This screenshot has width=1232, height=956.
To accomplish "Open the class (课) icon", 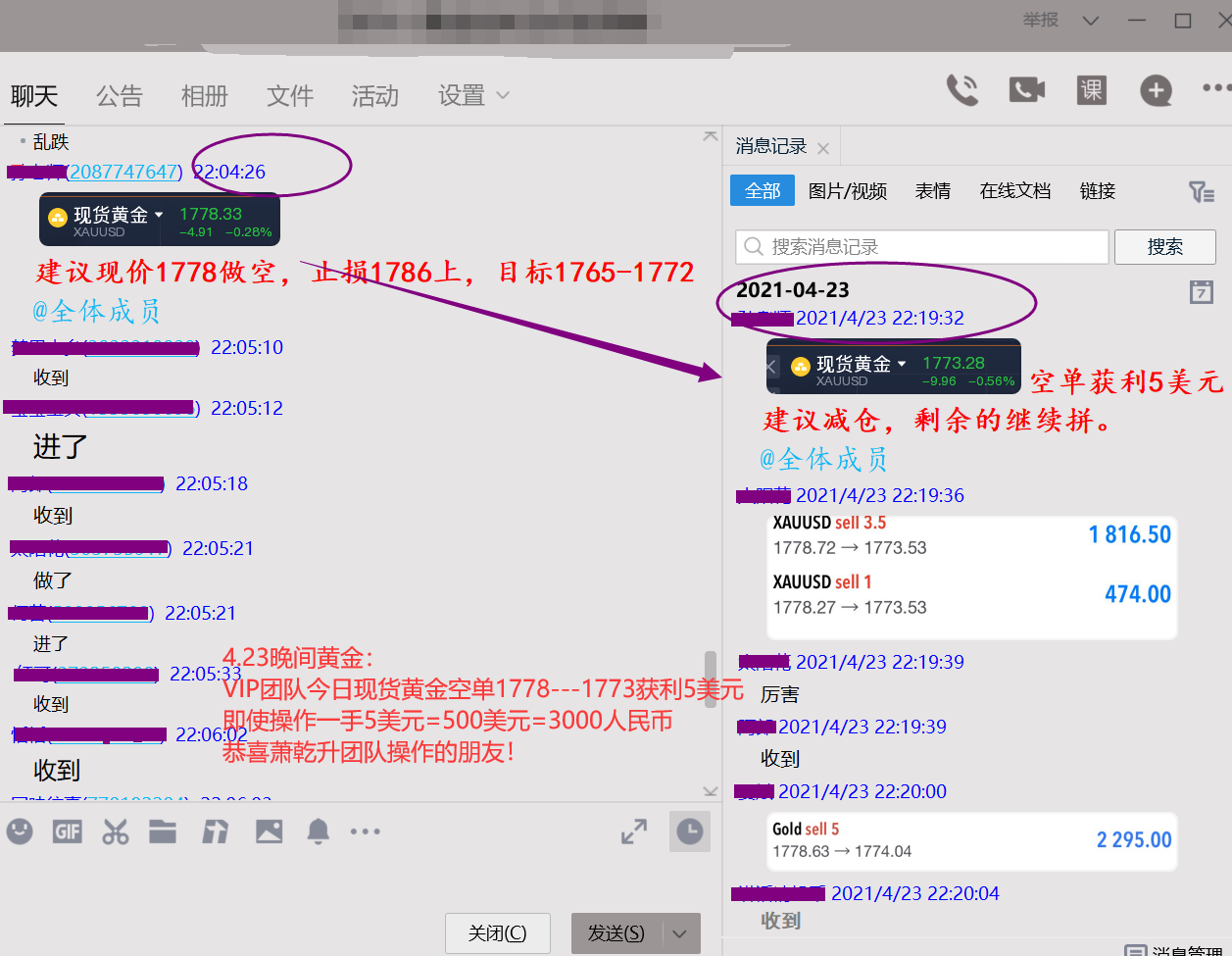I will (1091, 90).
